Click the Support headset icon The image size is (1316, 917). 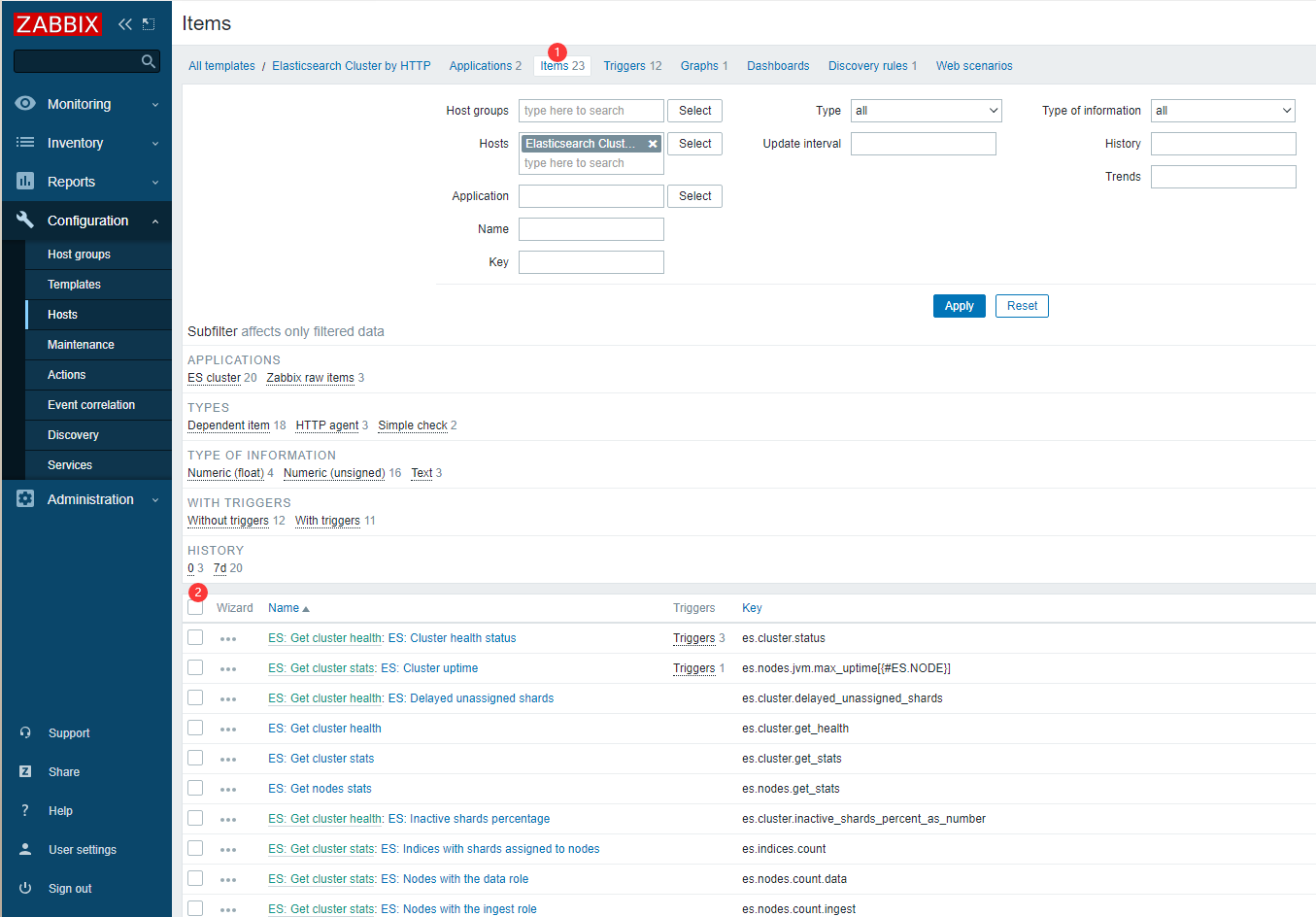pyautogui.click(x=25, y=733)
